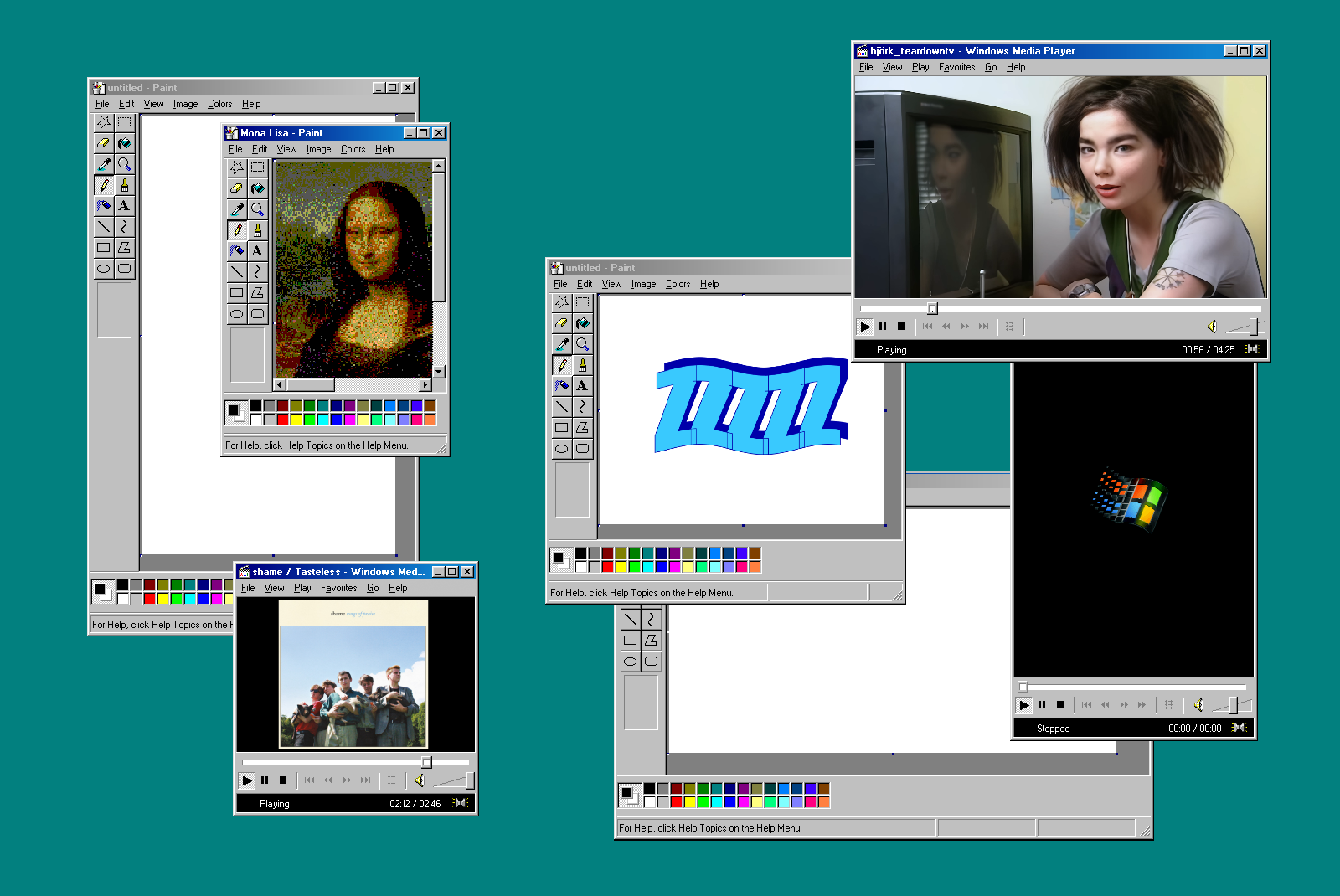The image size is (1340, 896).
Task: Click the time readout 02:12 / 02:46
Action: coord(415,804)
